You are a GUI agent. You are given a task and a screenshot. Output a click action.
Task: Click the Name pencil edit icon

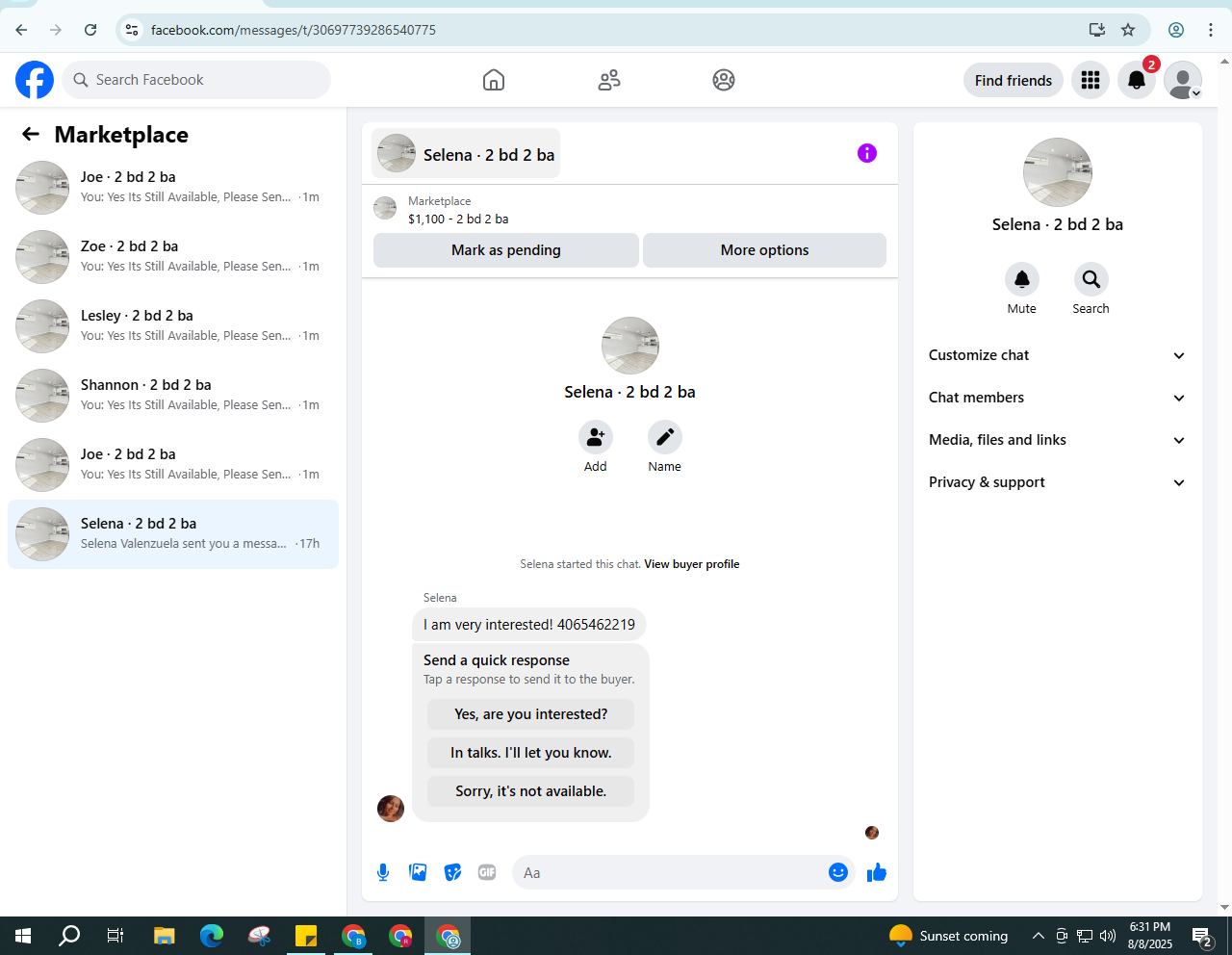coord(665,437)
